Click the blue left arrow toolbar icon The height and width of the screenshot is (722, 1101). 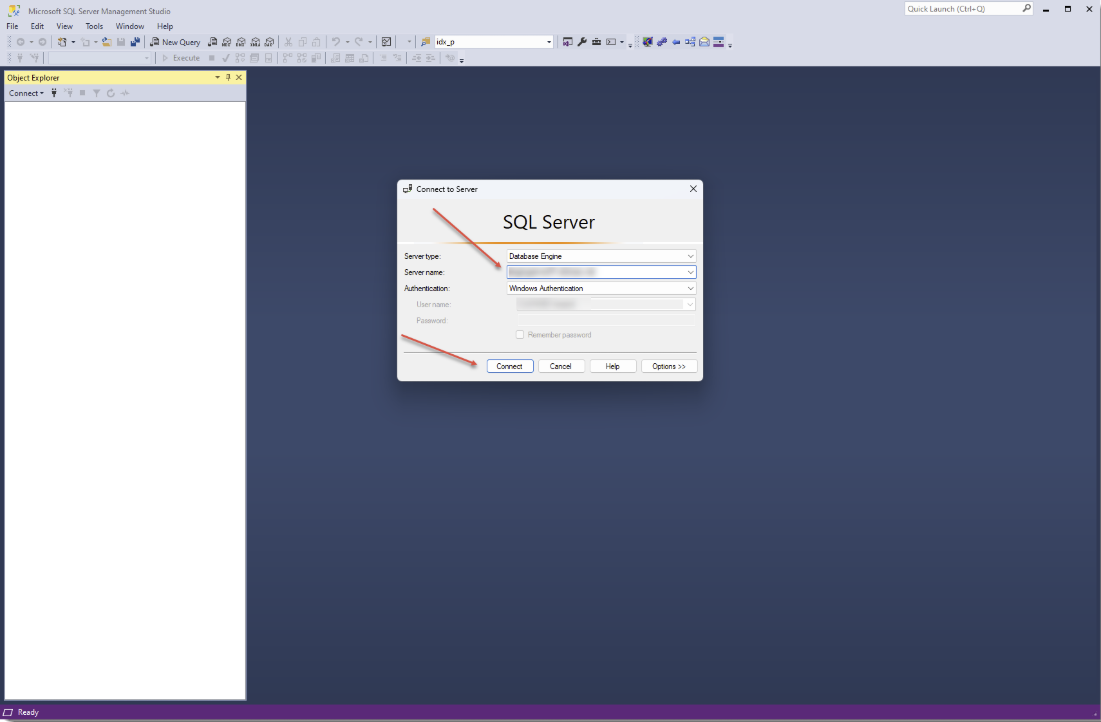click(676, 42)
